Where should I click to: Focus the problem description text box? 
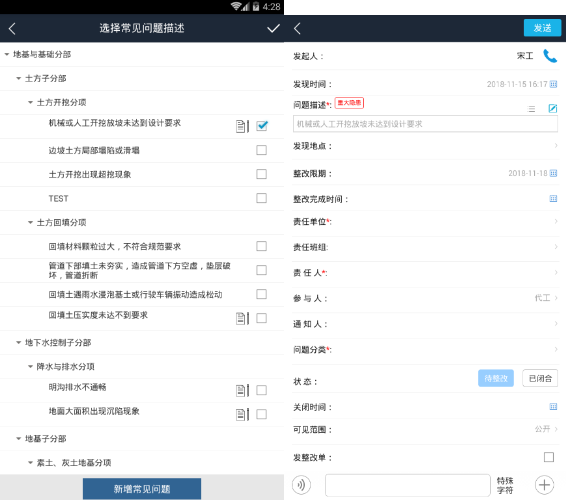pos(425,124)
